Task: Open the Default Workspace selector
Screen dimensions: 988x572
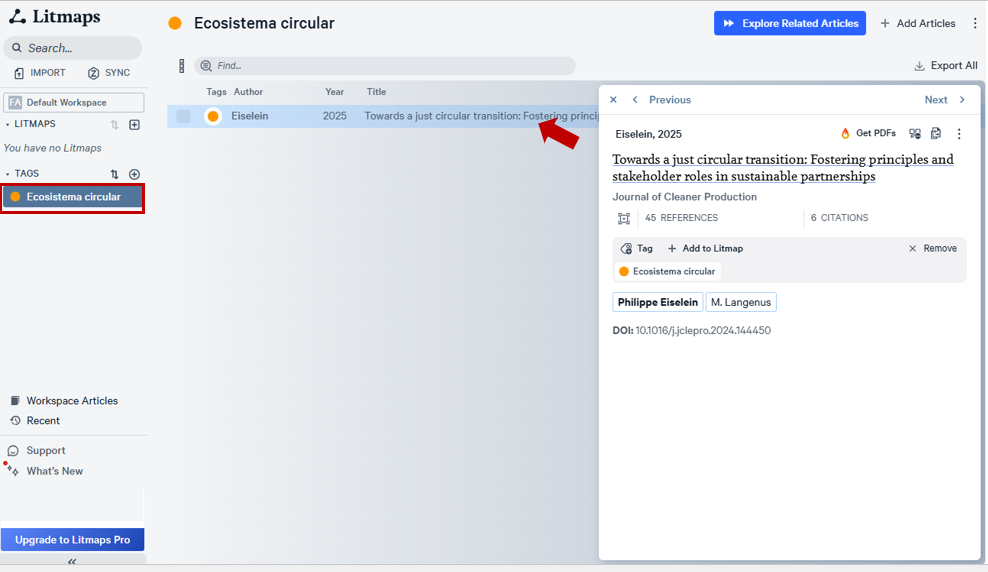Action: [73, 102]
